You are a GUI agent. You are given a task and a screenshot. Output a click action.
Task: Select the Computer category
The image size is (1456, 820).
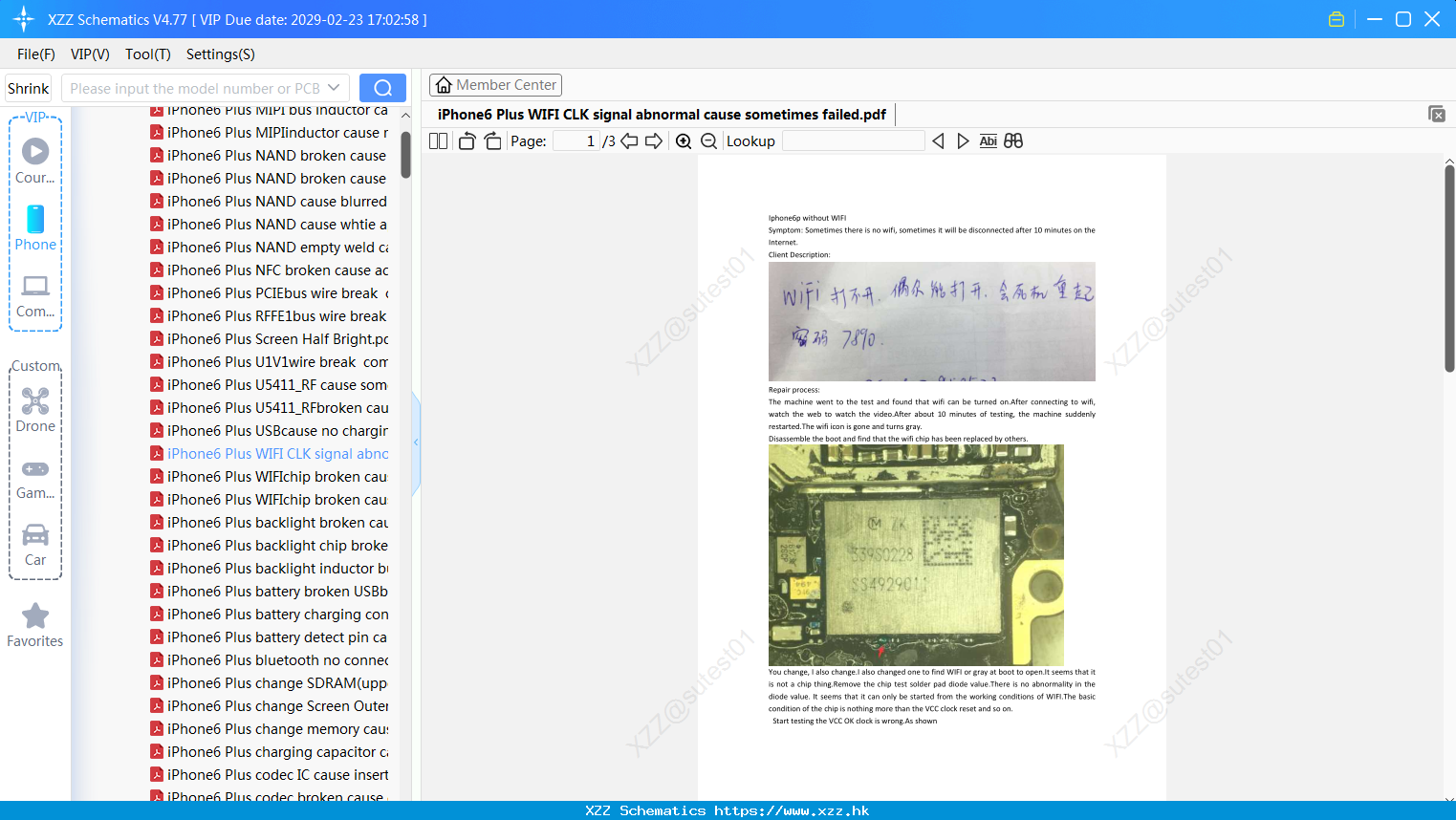[35, 296]
